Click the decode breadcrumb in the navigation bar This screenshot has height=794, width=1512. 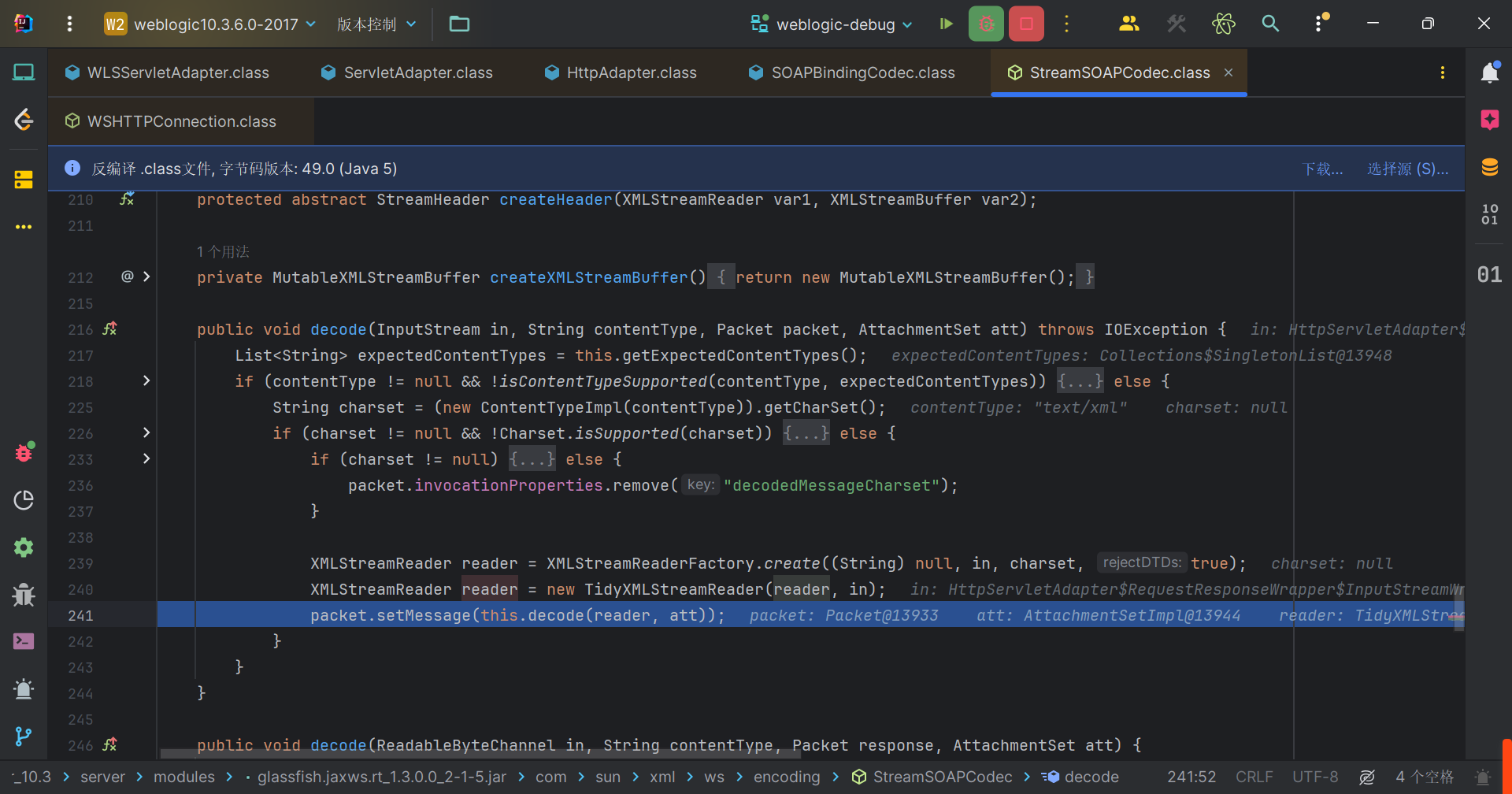pos(1080,777)
